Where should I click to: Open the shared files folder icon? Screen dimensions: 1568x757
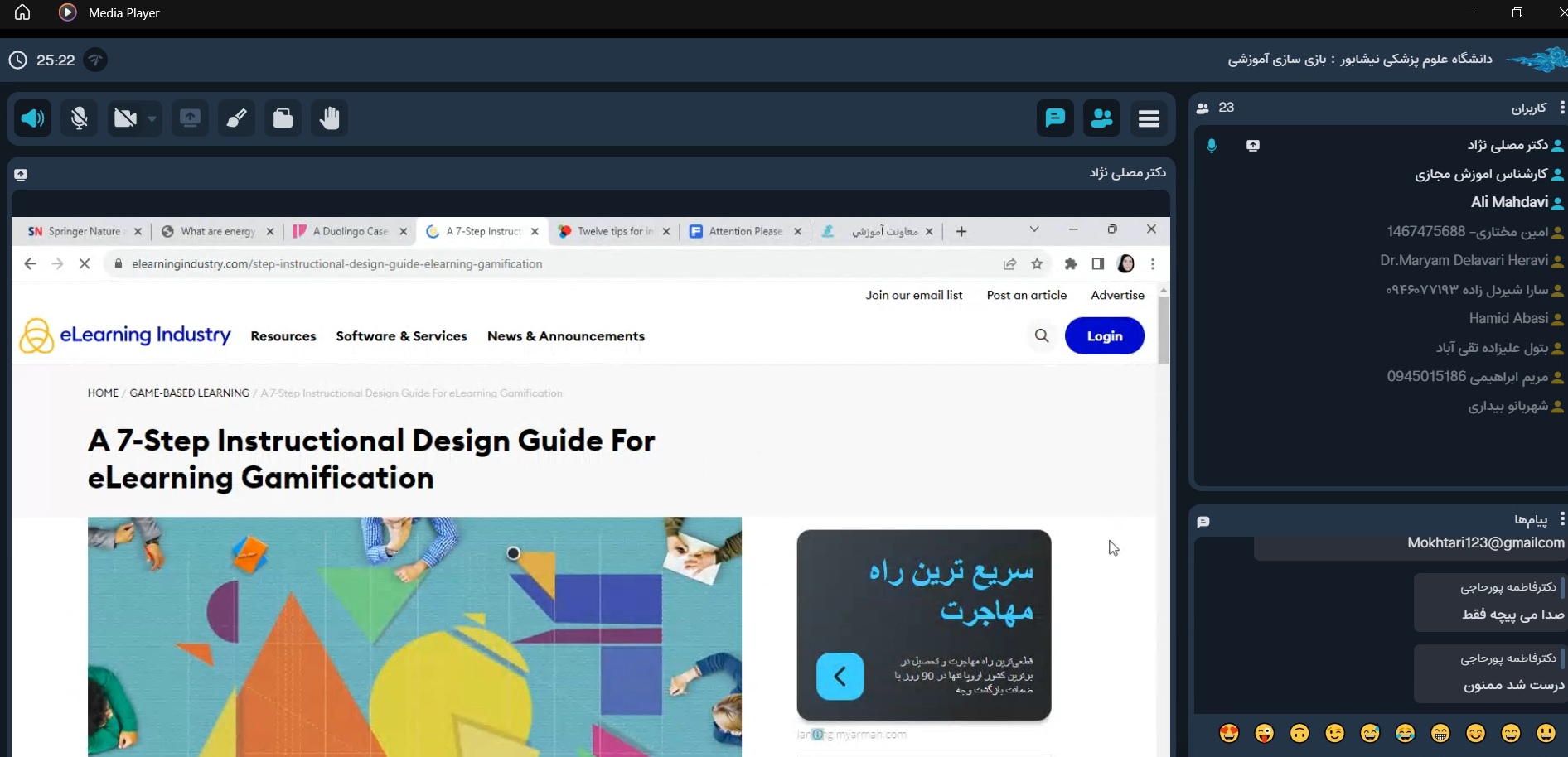coord(283,118)
